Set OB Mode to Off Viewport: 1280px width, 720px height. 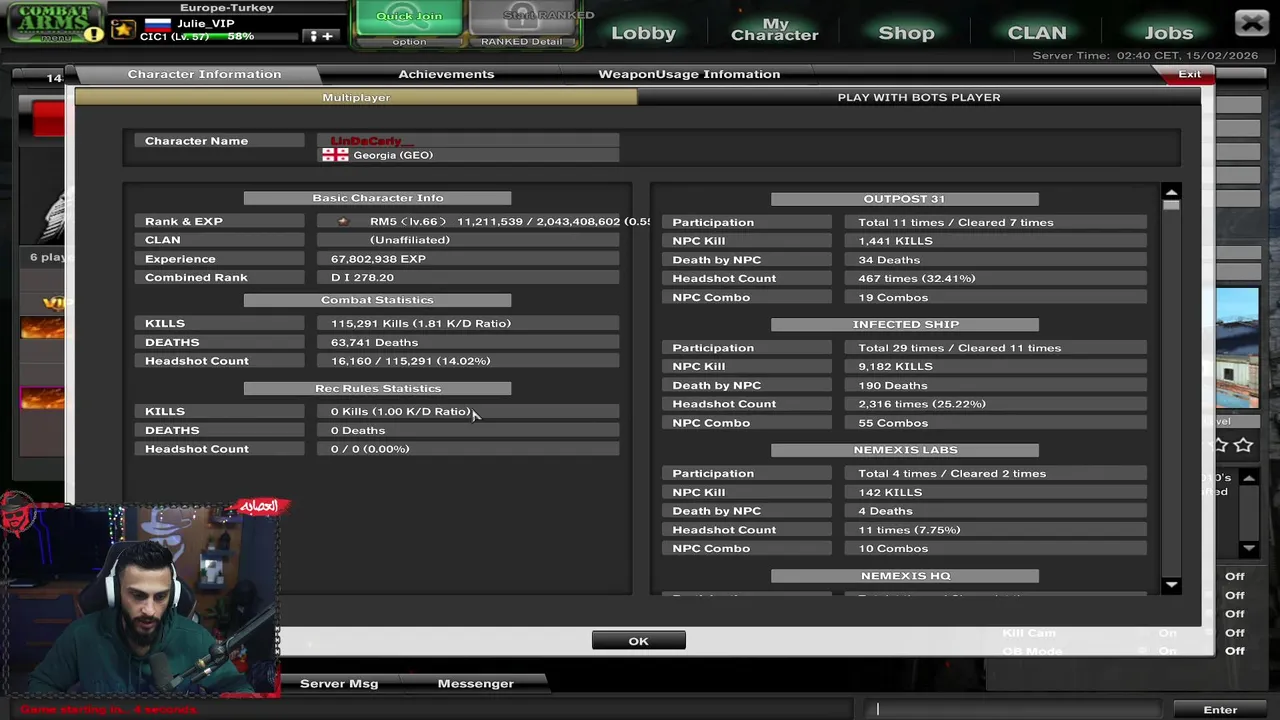(x=1235, y=651)
